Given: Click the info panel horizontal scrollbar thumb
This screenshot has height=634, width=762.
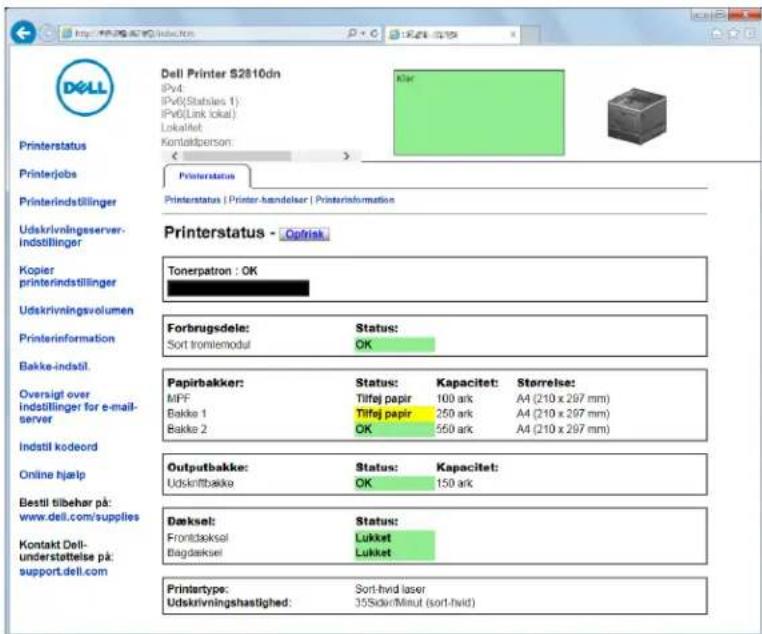Looking at the screenshot, I should tap(237, 156).
